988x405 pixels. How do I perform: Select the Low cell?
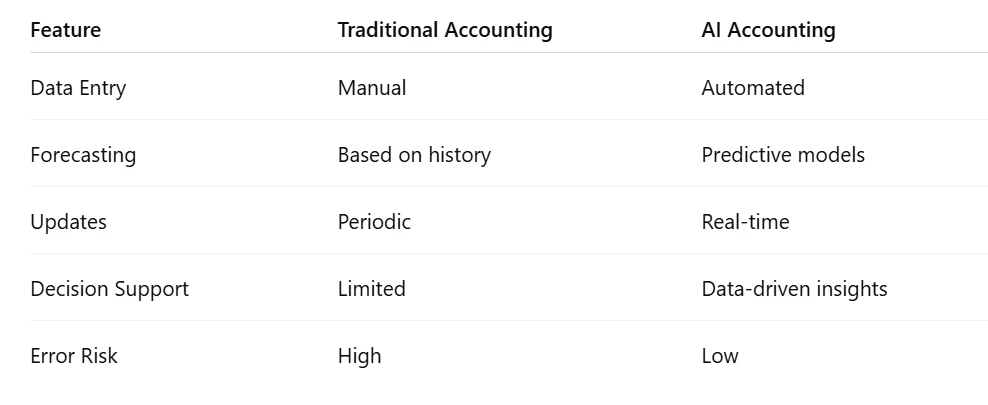pyautogui.click(x=720, y=356)
